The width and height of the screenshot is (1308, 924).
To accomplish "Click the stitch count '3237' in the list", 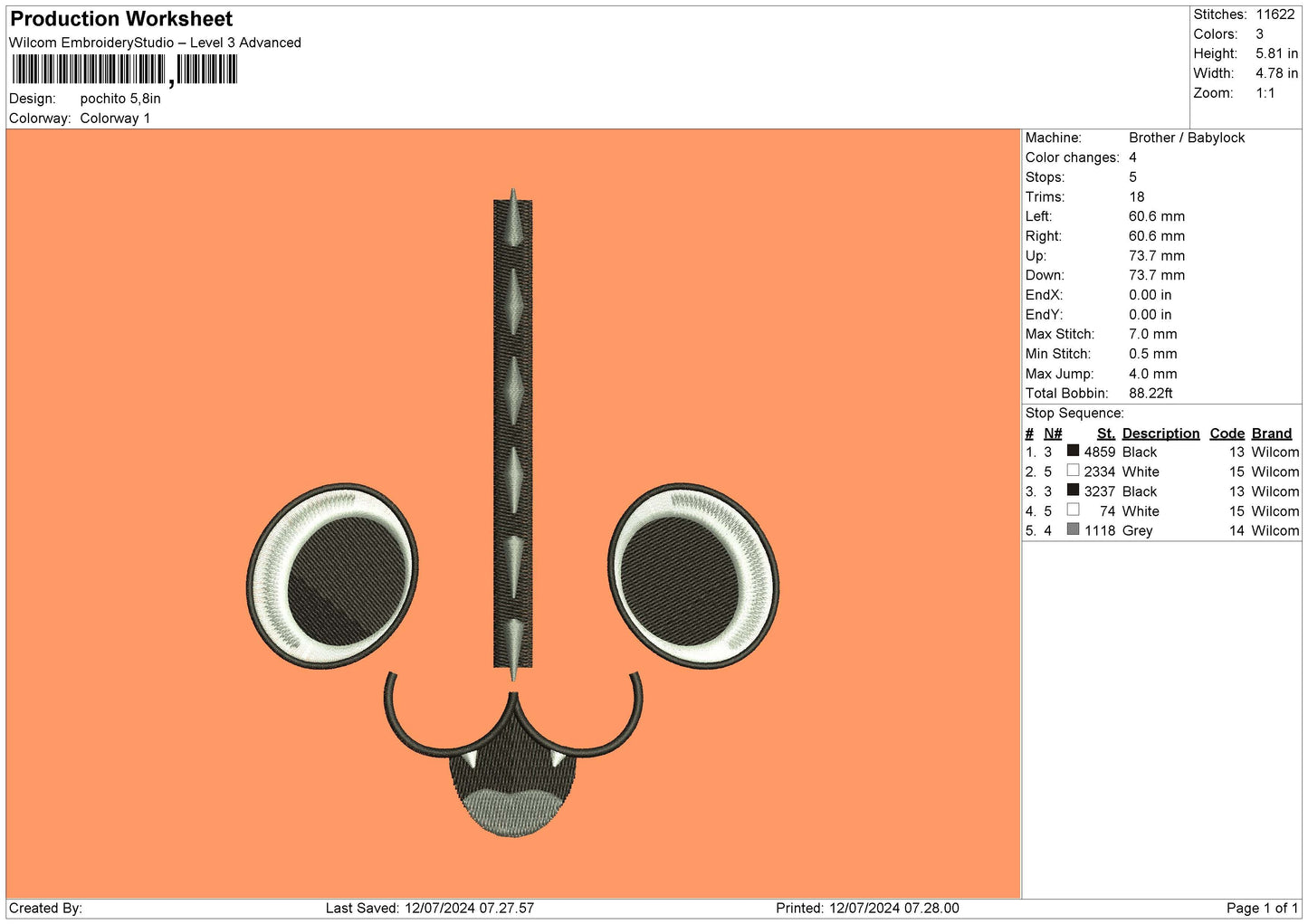I will (x=1100, y=492).
